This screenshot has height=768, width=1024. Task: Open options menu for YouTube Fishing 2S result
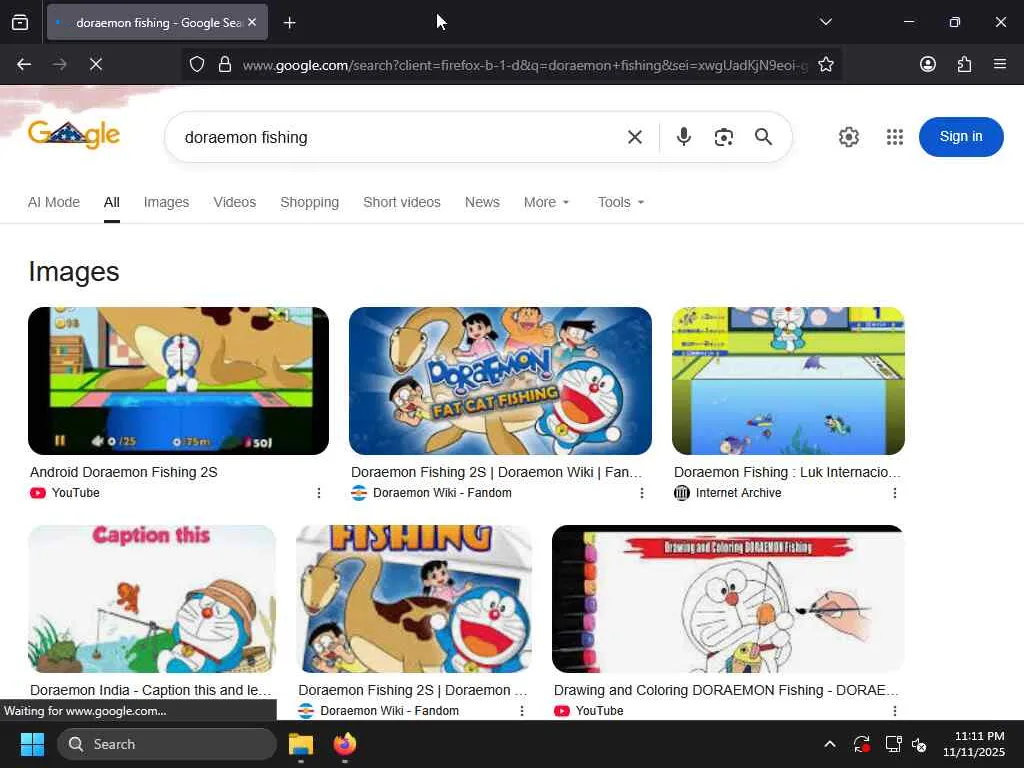click(x=319, y=493)
